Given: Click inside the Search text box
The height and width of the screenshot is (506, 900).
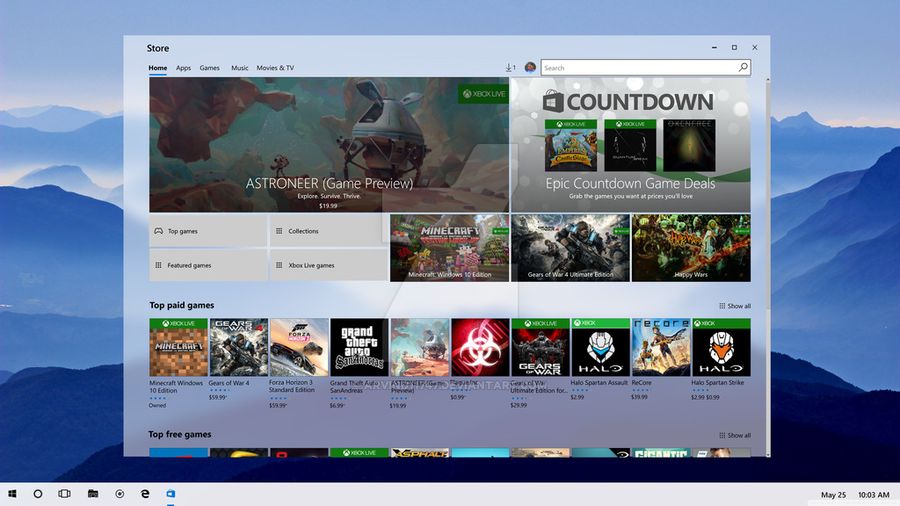Looking at the screenshot, I should 638,68.
